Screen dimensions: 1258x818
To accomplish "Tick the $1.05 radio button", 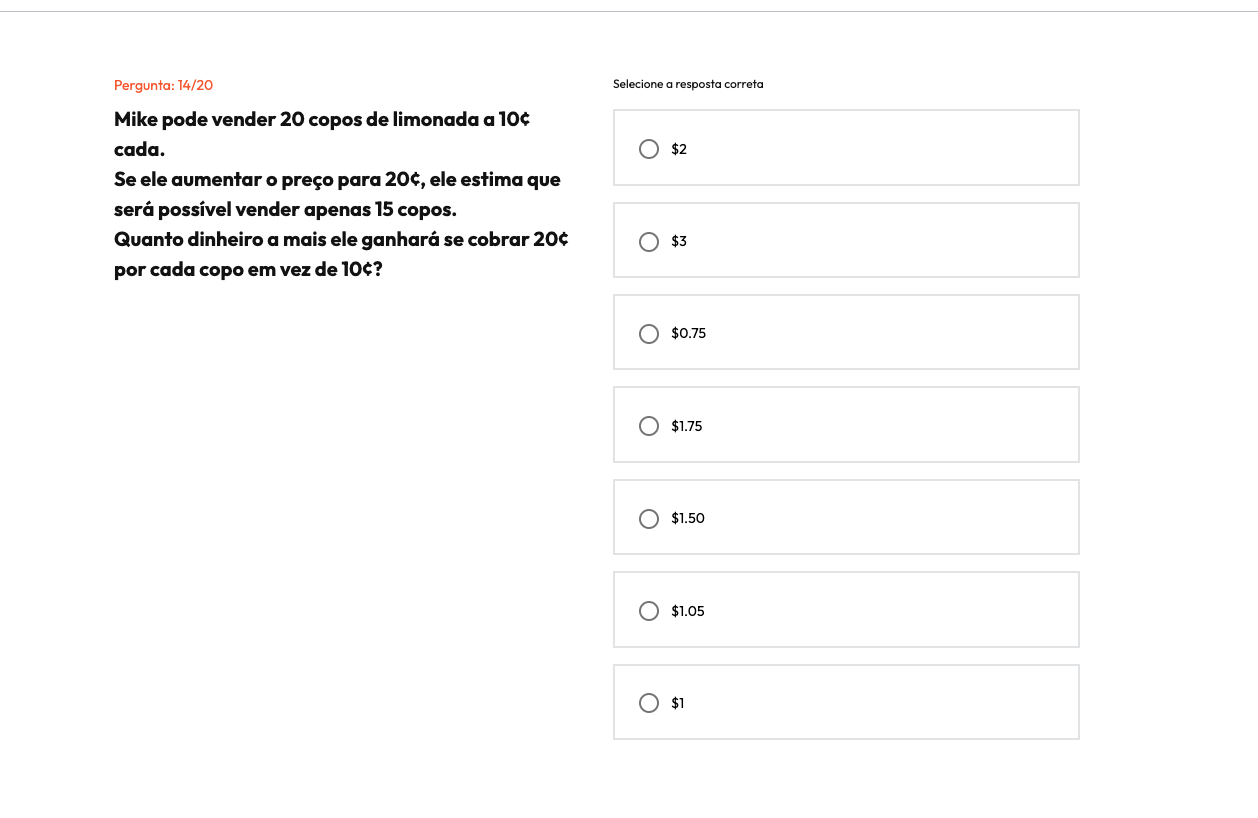I will click(649, 611).
